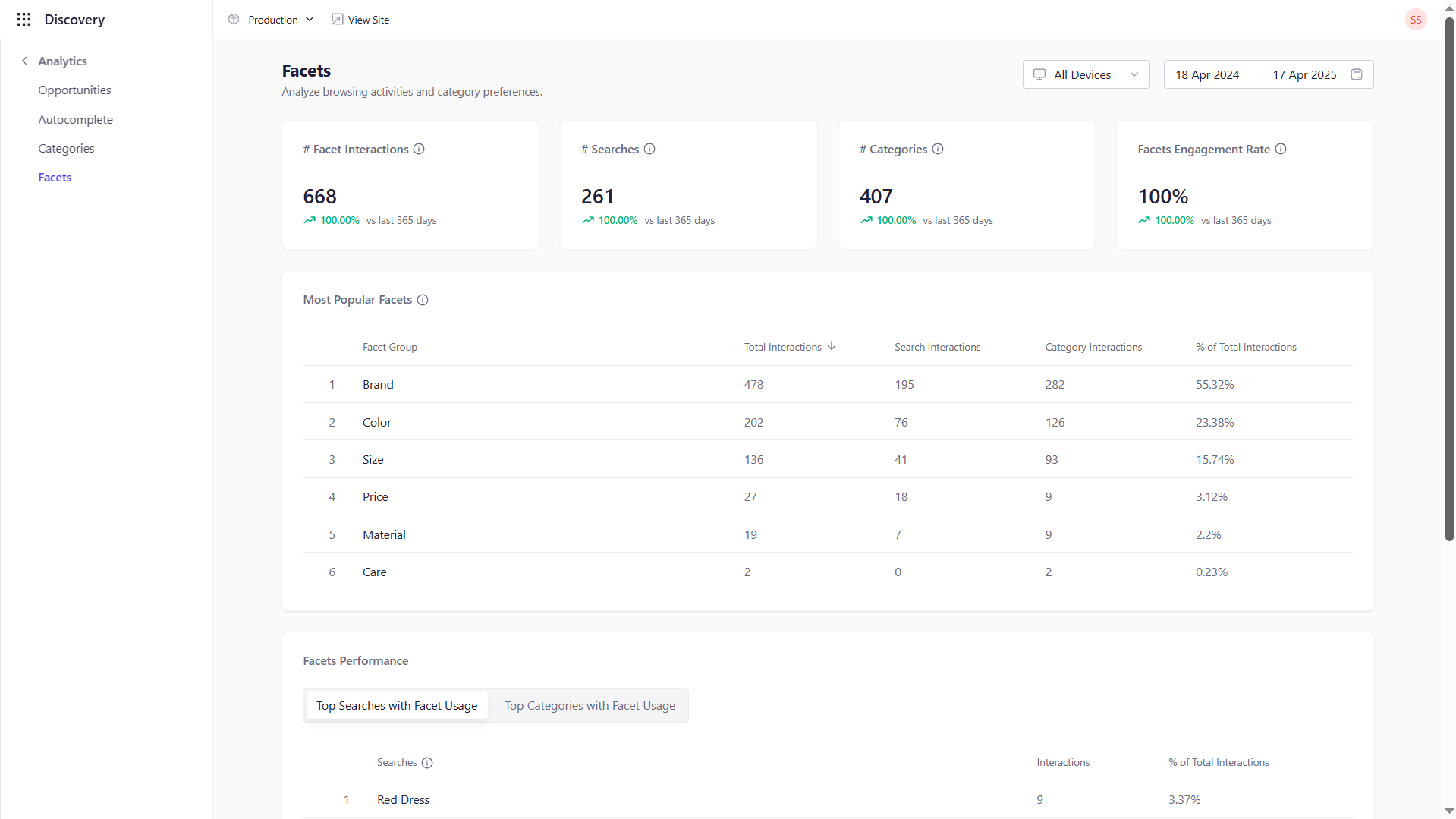Select Facets in the sidebar

pos(55,177)
